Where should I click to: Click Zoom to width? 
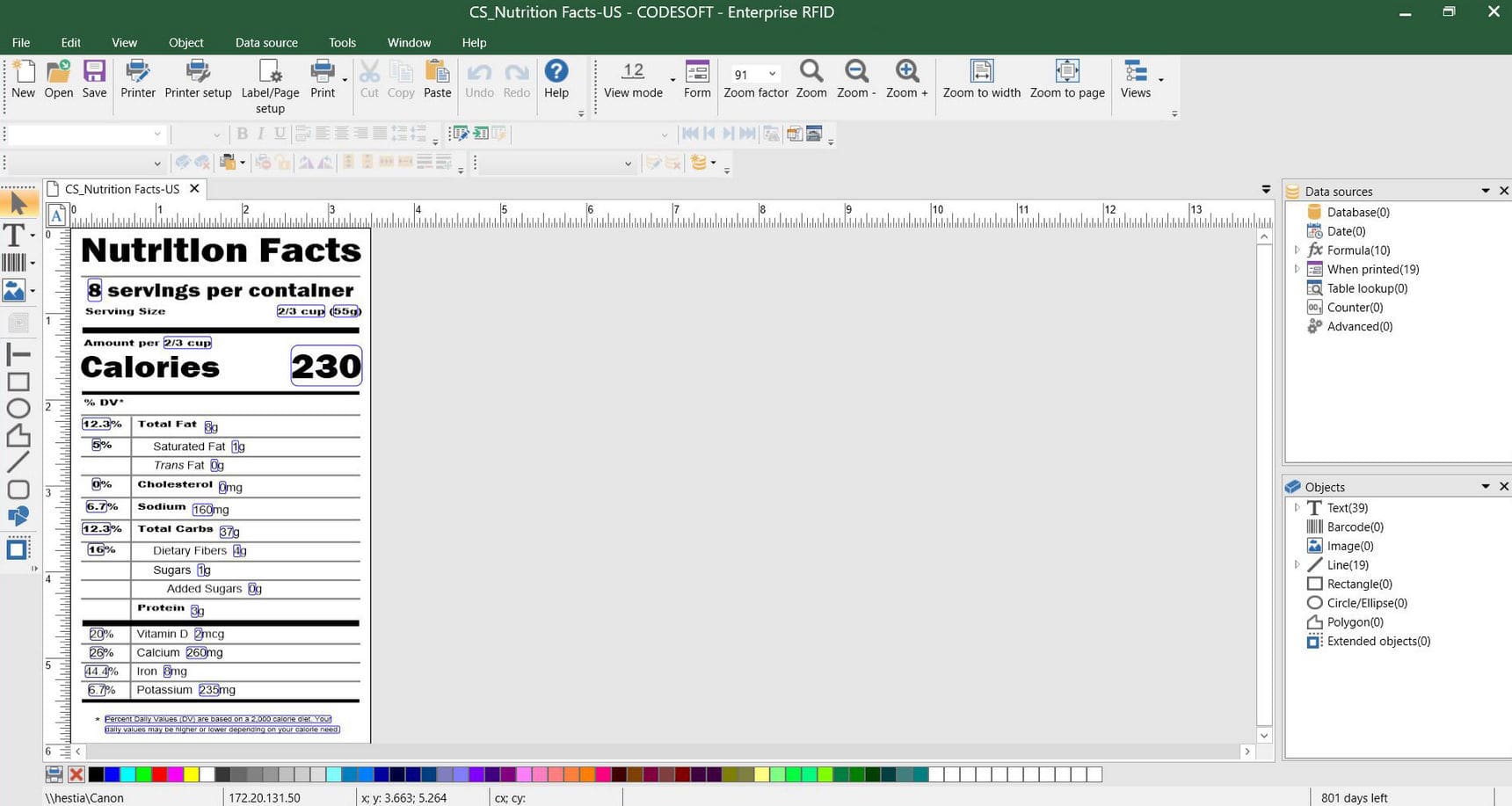coord(981,79)
